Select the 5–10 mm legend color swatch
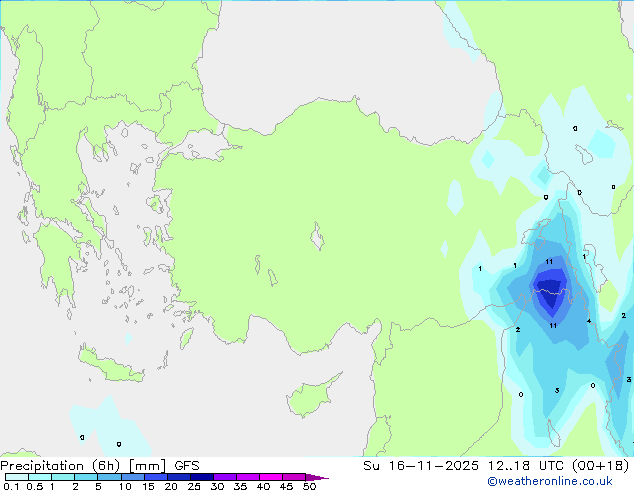This screenshot has width=634, height=490. click(x=109, y=477)
